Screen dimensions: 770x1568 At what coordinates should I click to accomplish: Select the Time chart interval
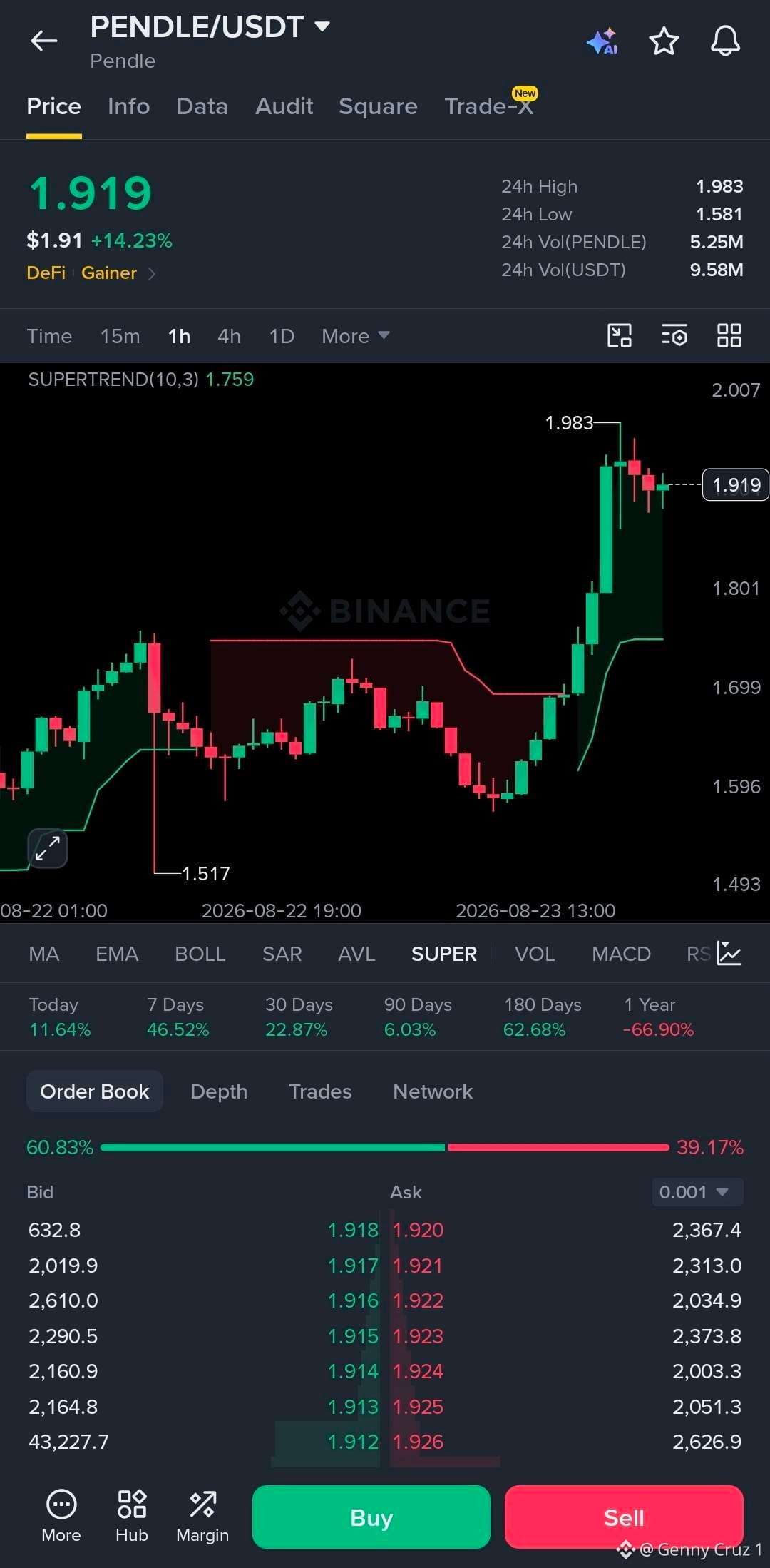click(x=49, y=336)
